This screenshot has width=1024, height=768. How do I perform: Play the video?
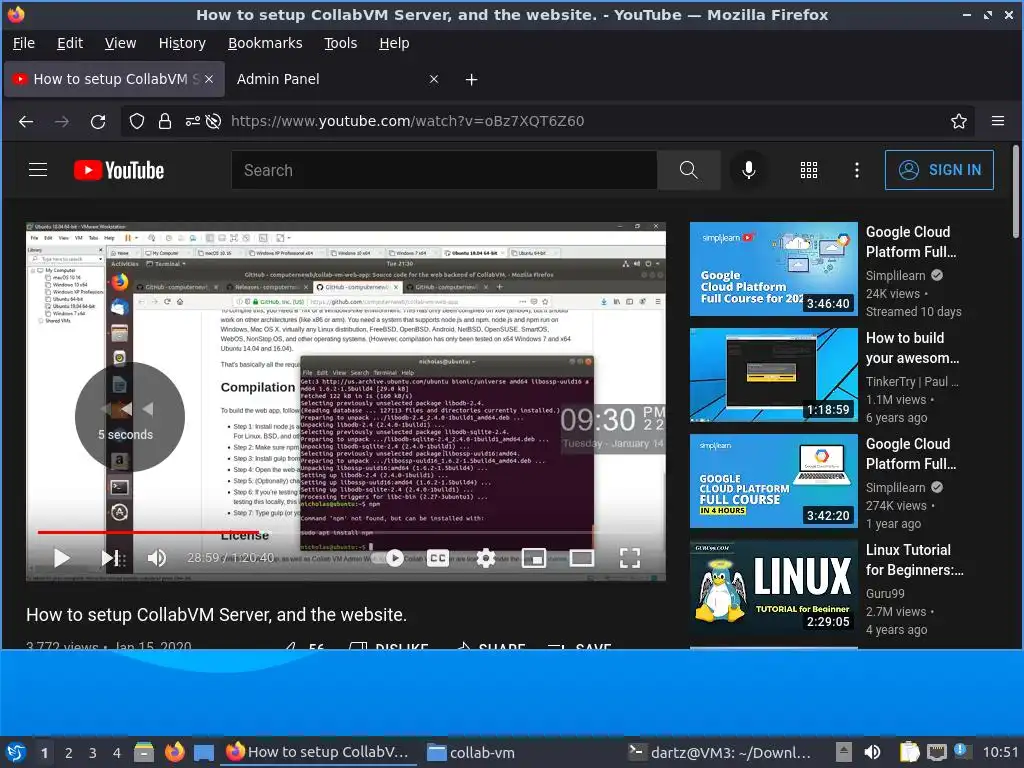click(62, 558)
